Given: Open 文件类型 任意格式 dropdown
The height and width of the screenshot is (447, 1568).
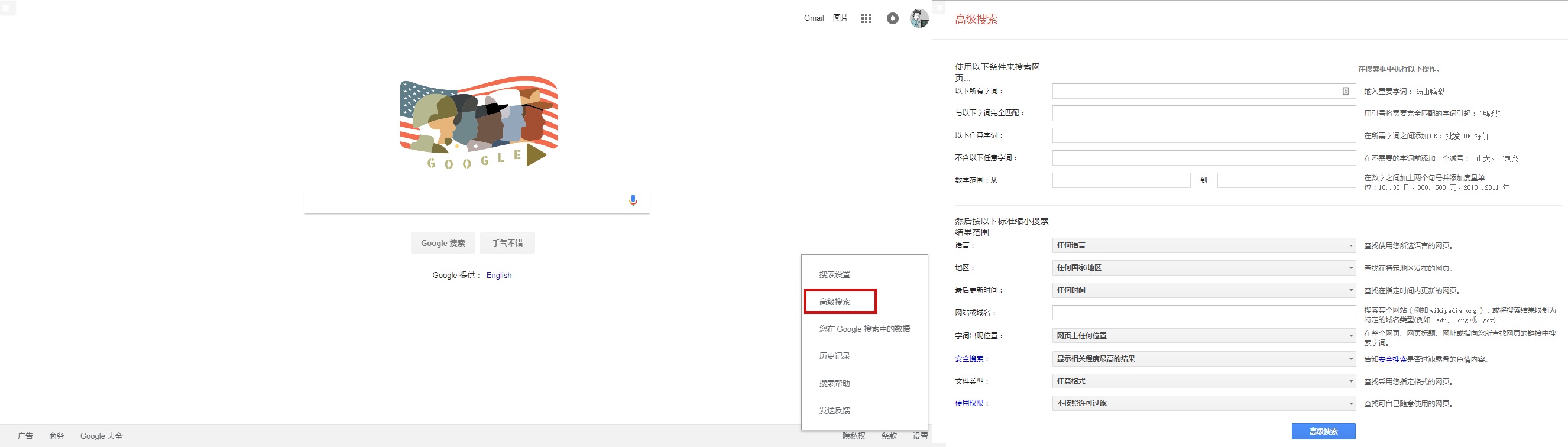Looking at the screenshot, I should pos(1204,381).
